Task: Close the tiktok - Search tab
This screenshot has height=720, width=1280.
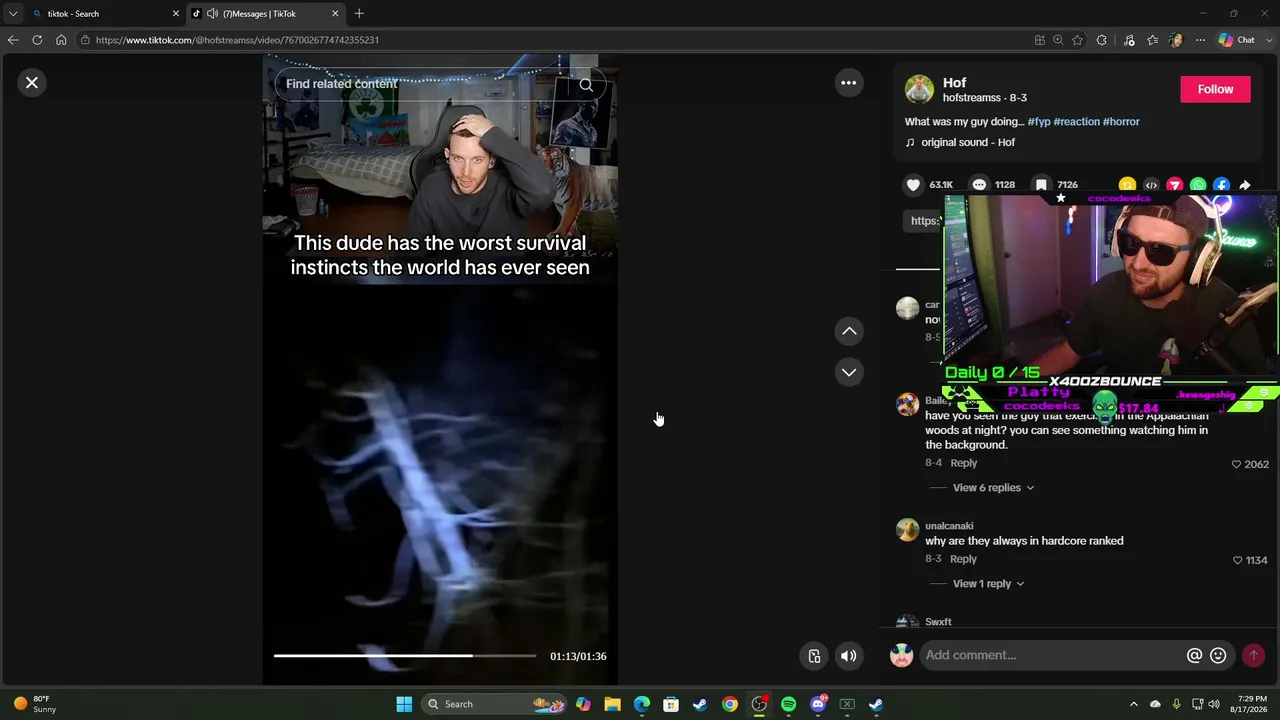Action: (x=176, y=14)
